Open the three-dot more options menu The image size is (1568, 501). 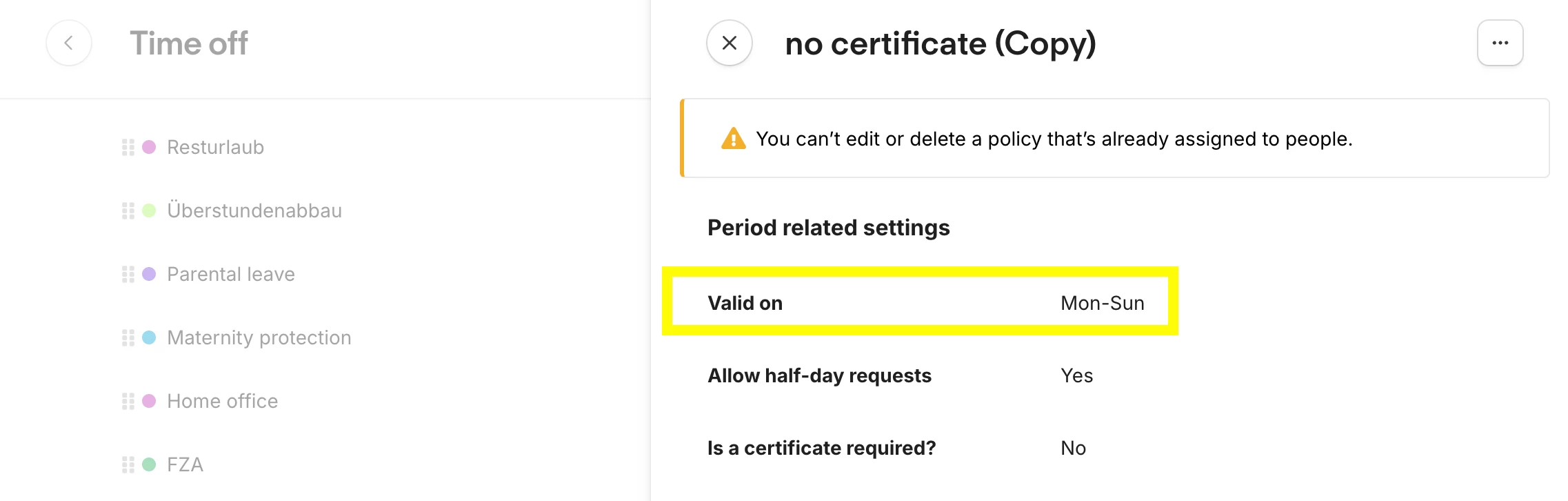[1500, 43]
